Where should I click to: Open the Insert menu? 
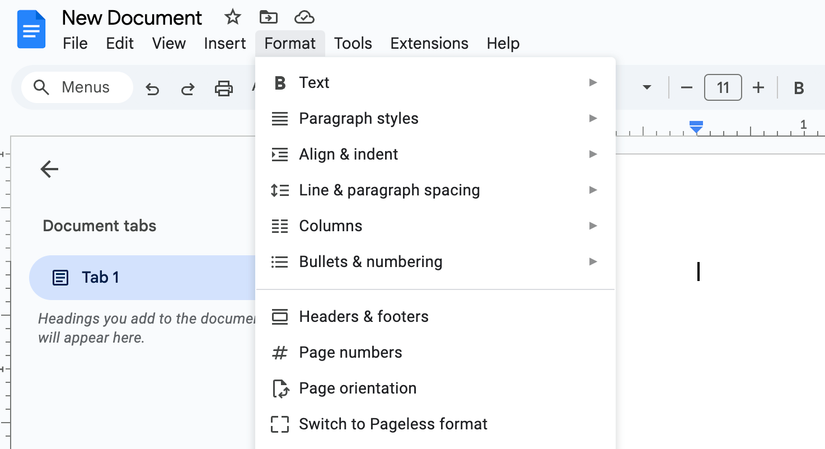[225, 43]
